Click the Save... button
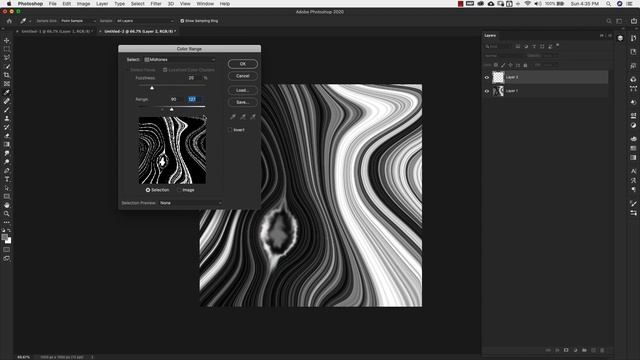This screenshot has width=640, height=360. click(x=242, y=102)
